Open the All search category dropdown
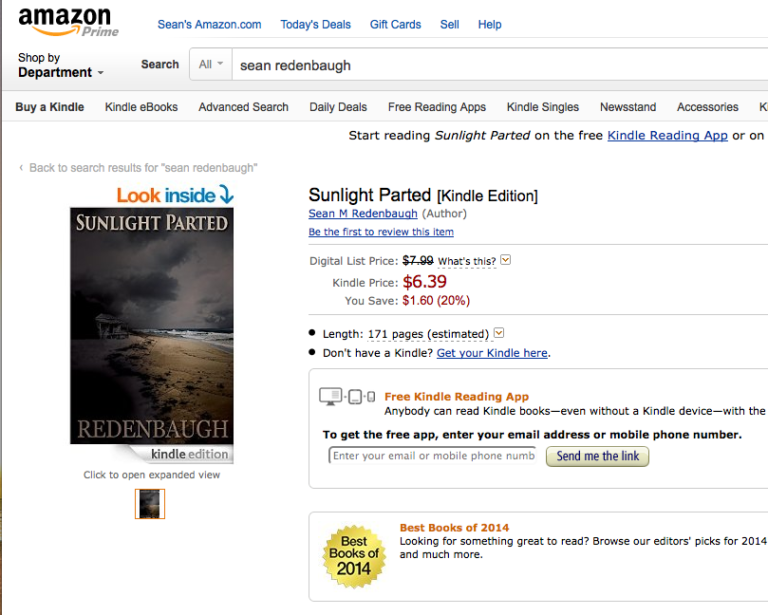 point(210,65)
